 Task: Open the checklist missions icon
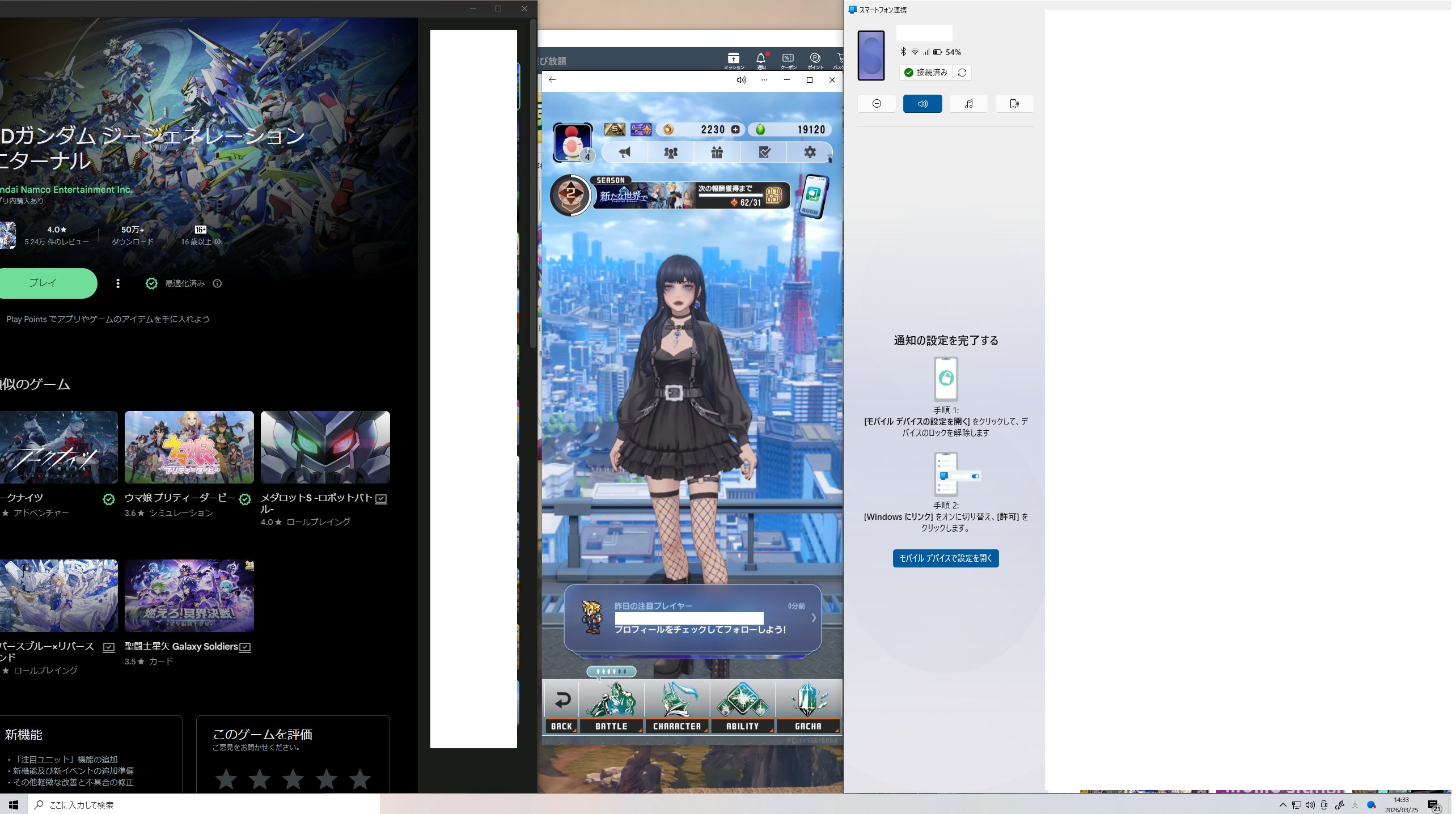(x=764, y=152)
